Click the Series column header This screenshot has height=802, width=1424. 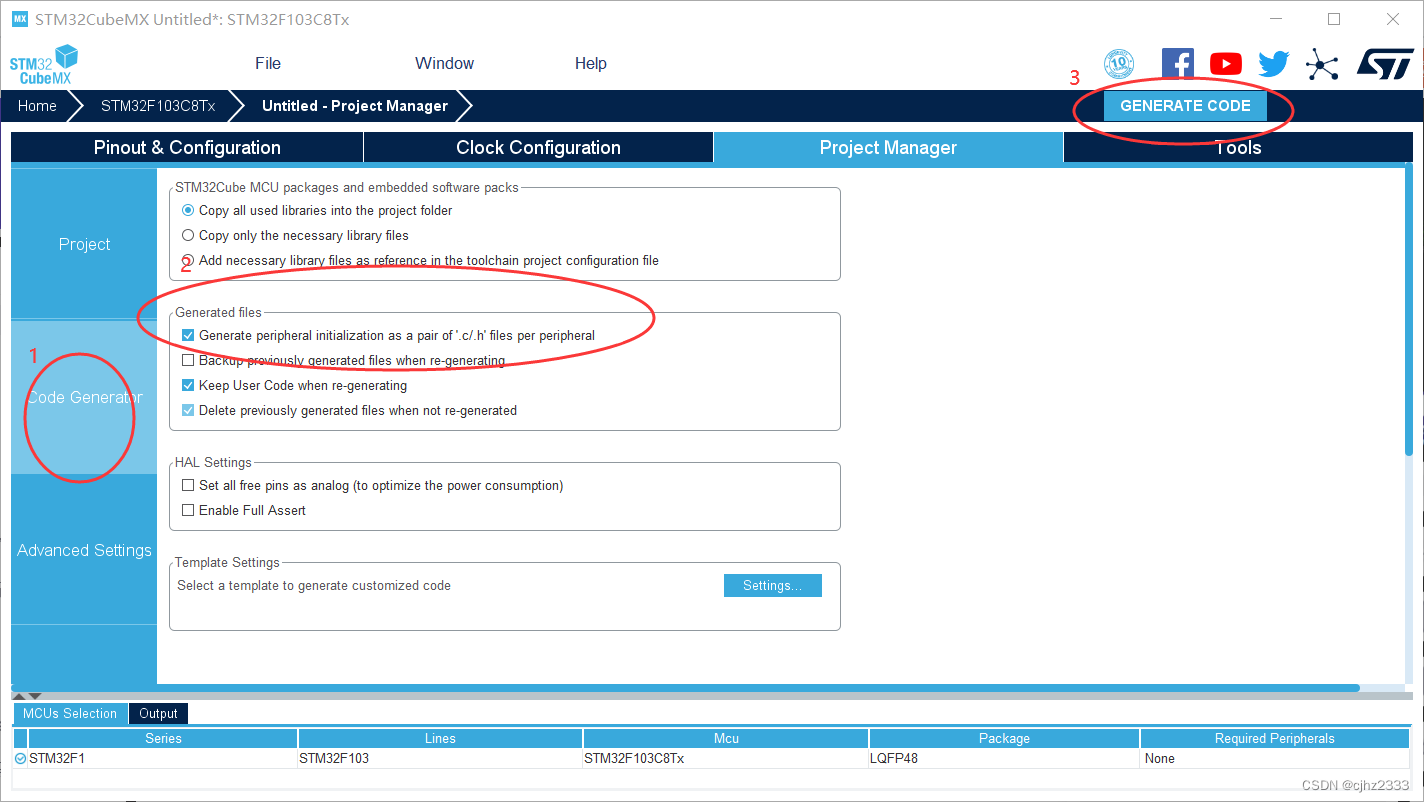(163, 739)
